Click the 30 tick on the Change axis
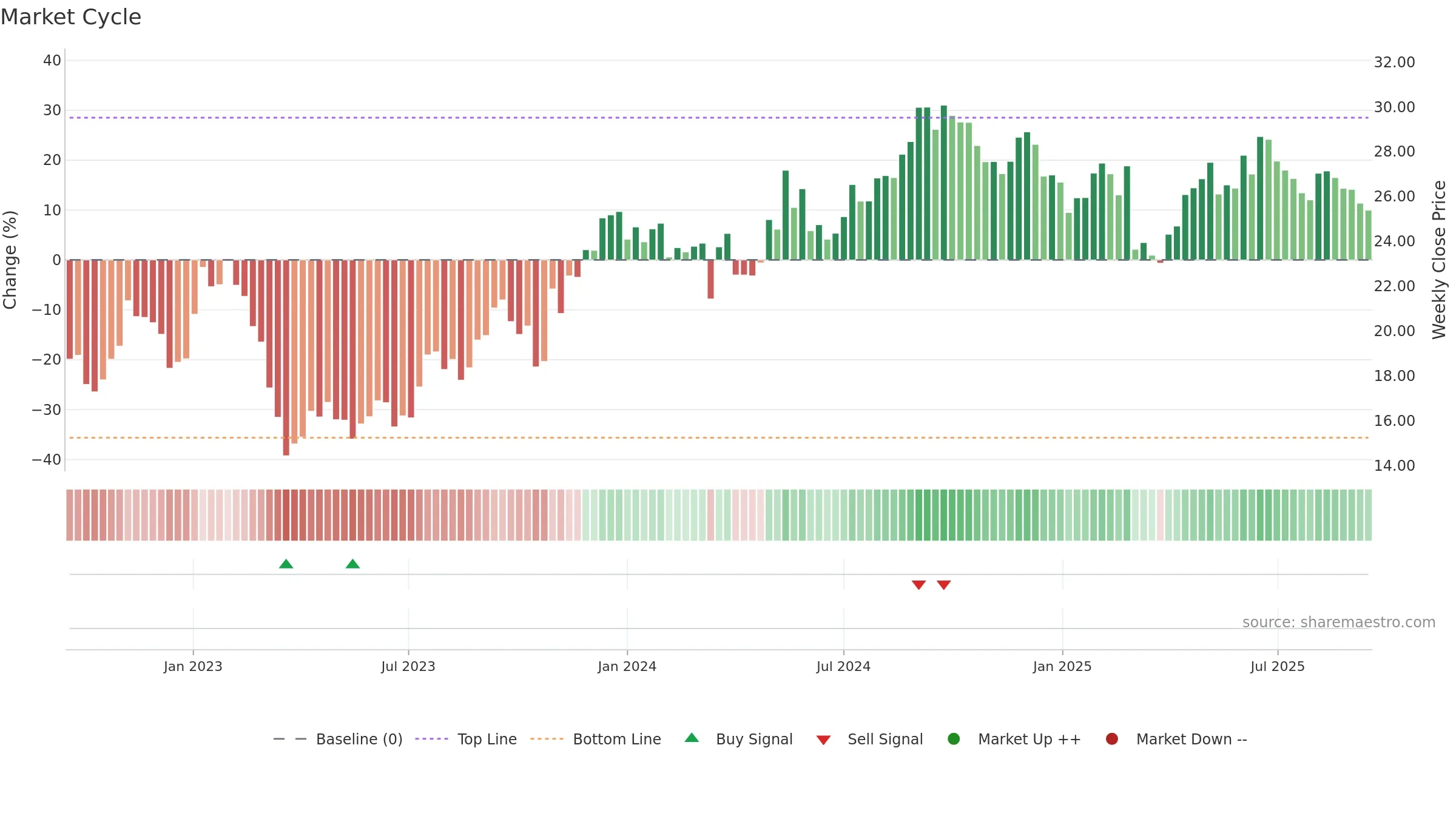This screenshot has width=1456, height=819. point(52,110)
